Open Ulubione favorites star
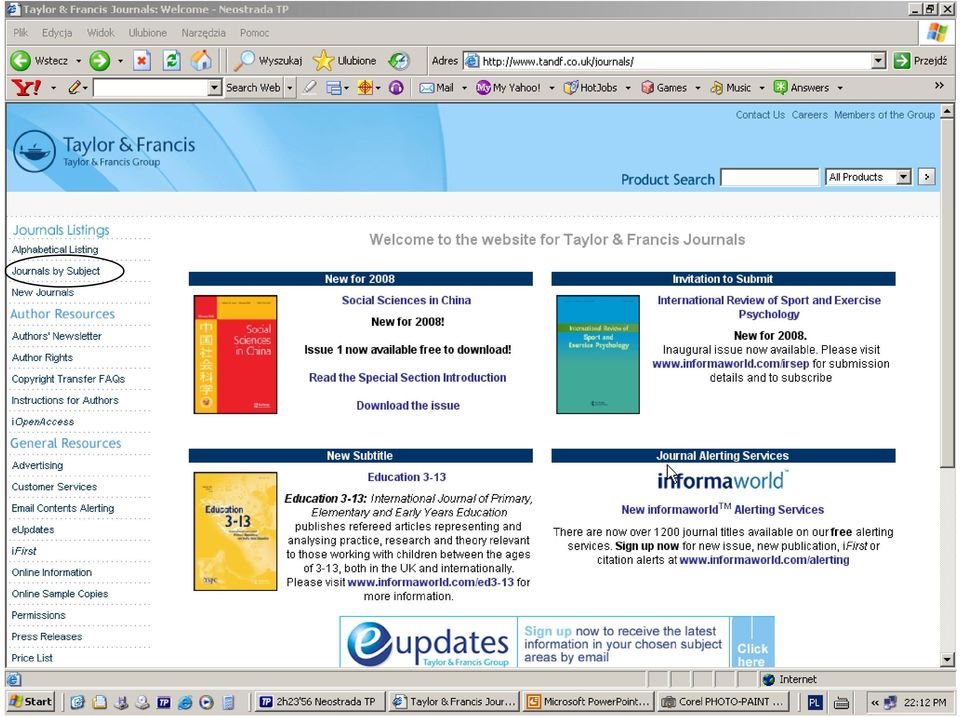The height and width of the screenshot is (717, 960). (323, 61)
